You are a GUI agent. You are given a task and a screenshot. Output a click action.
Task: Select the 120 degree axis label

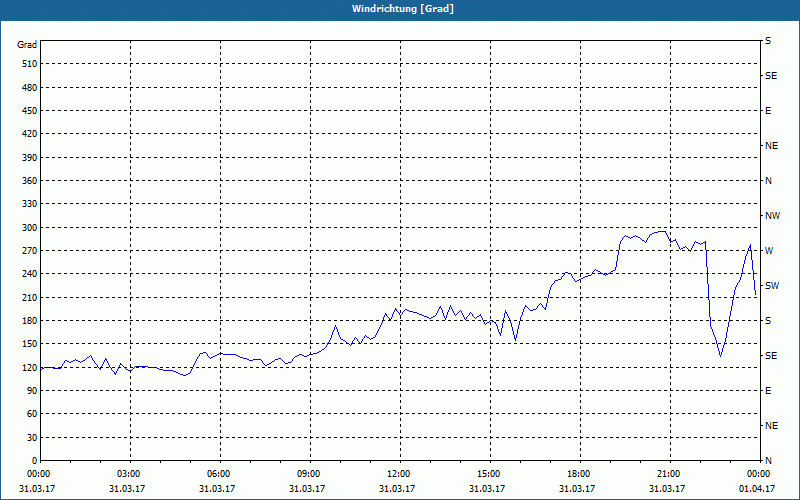pyautogui.click(x=30, y=367)
